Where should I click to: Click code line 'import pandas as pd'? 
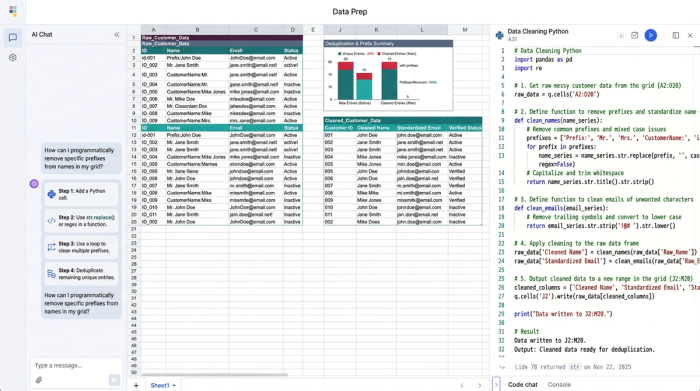[x=543, y=59]
